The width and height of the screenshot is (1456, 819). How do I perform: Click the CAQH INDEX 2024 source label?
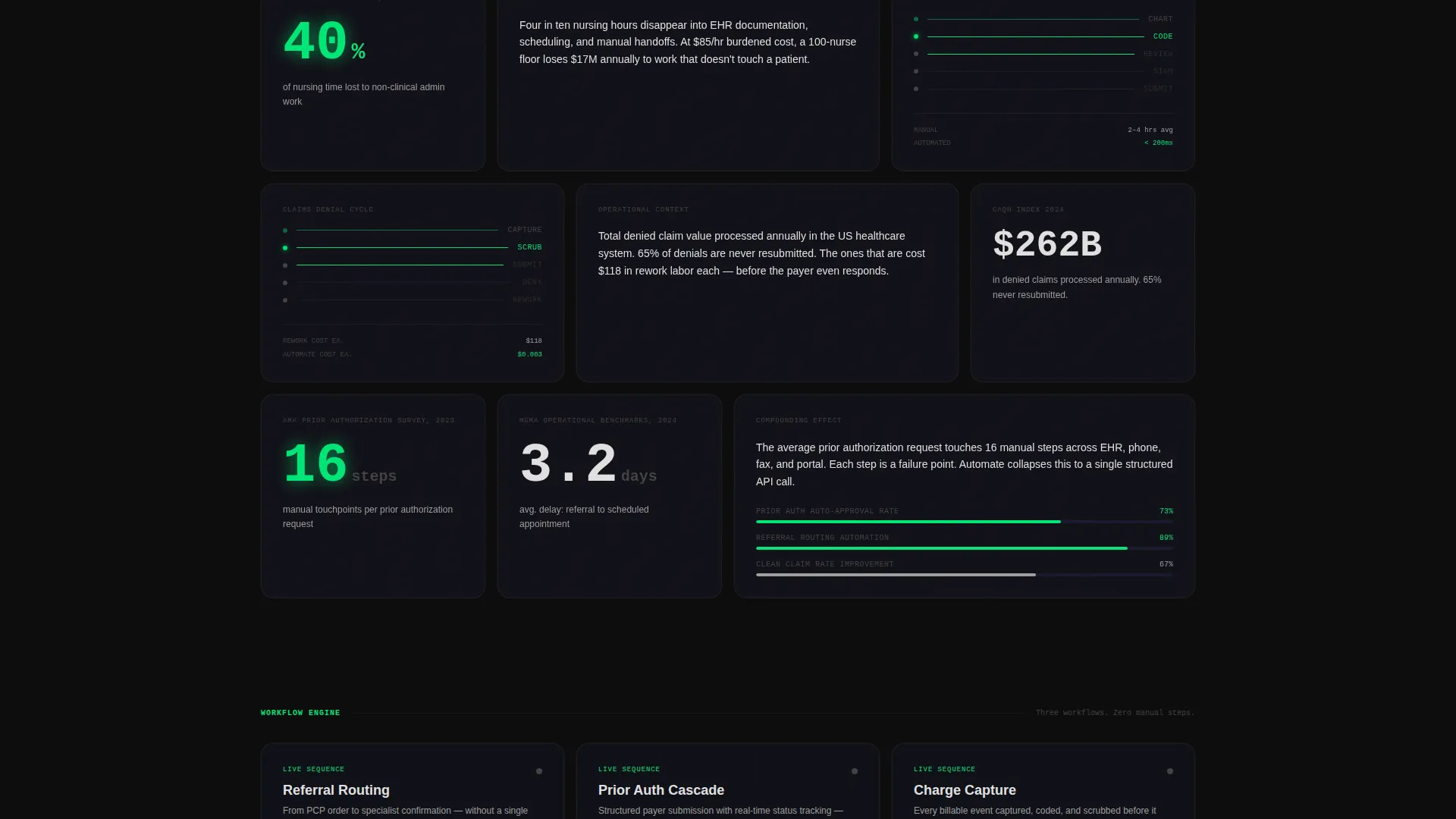coord(1028,209)
